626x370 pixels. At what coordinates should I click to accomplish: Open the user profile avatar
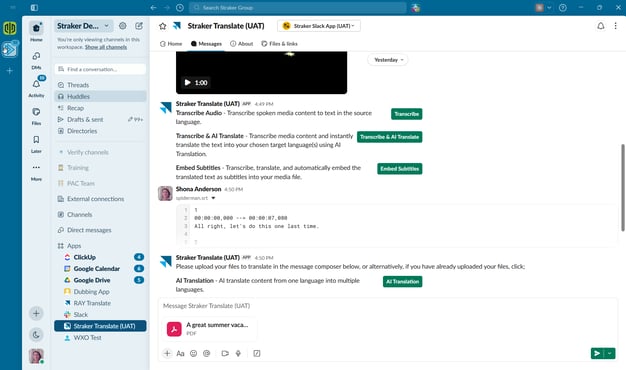pyautogui.click(x=36, y=356)
